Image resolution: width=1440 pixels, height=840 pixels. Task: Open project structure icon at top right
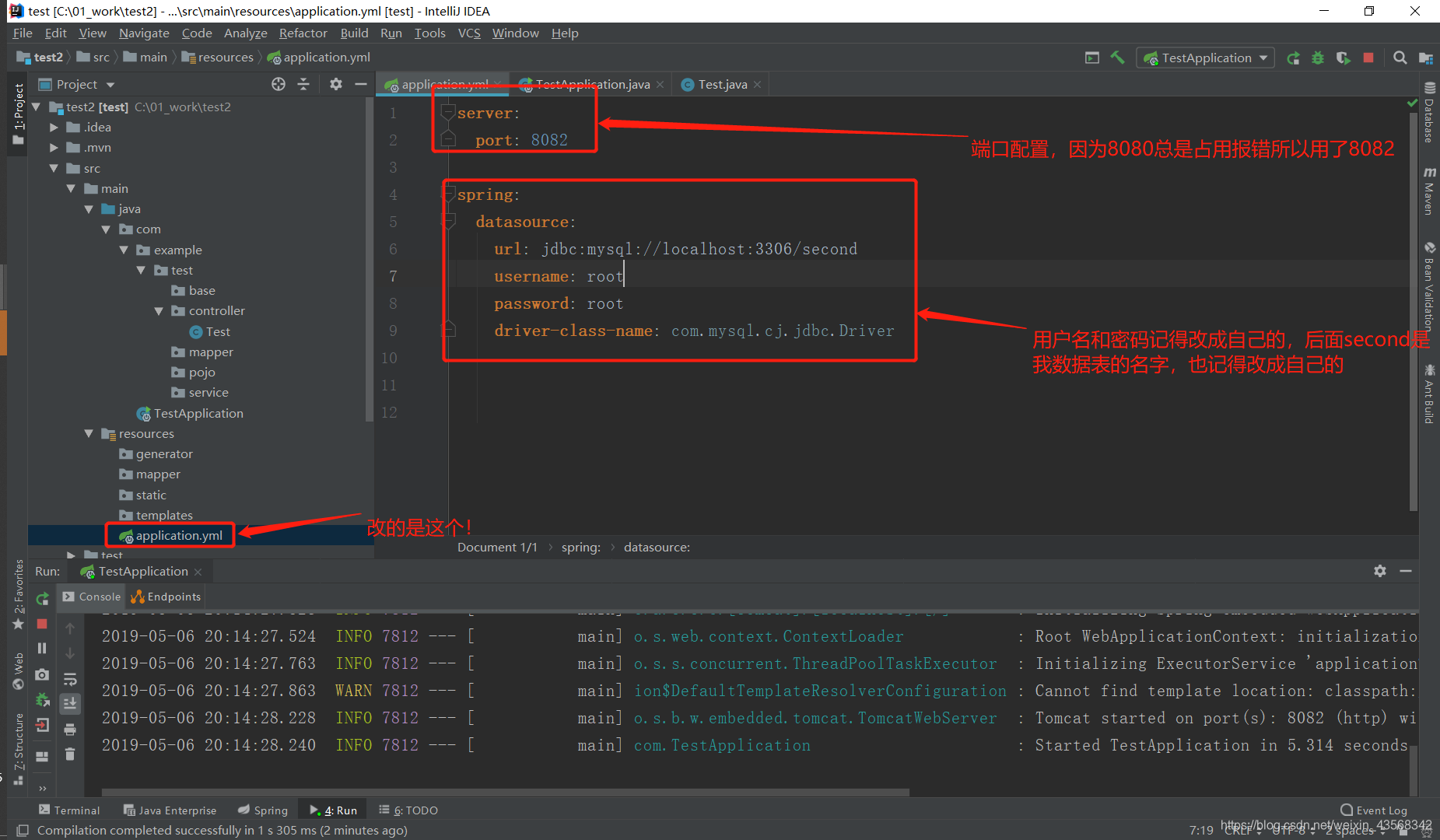(x=1425, y=58)
